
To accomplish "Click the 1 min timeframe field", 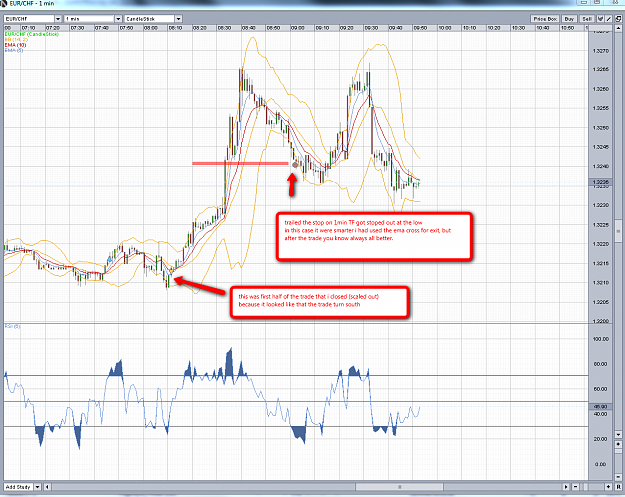I will click(90, 19).
